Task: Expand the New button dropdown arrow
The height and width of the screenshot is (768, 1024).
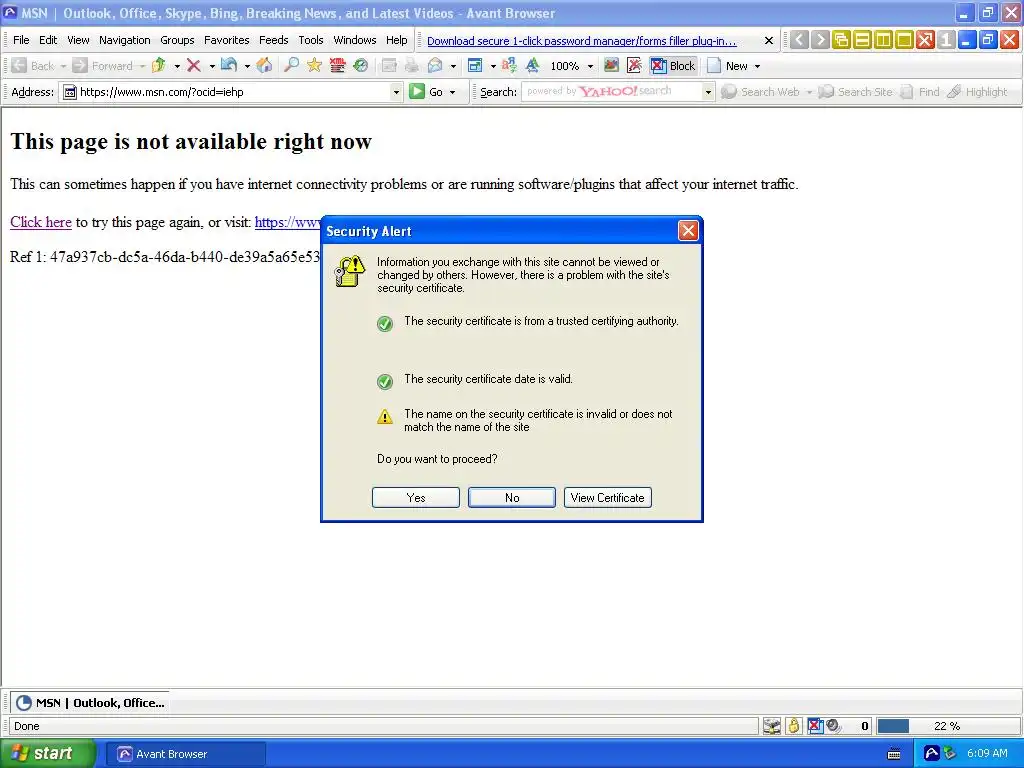Action: click(757, 66)
